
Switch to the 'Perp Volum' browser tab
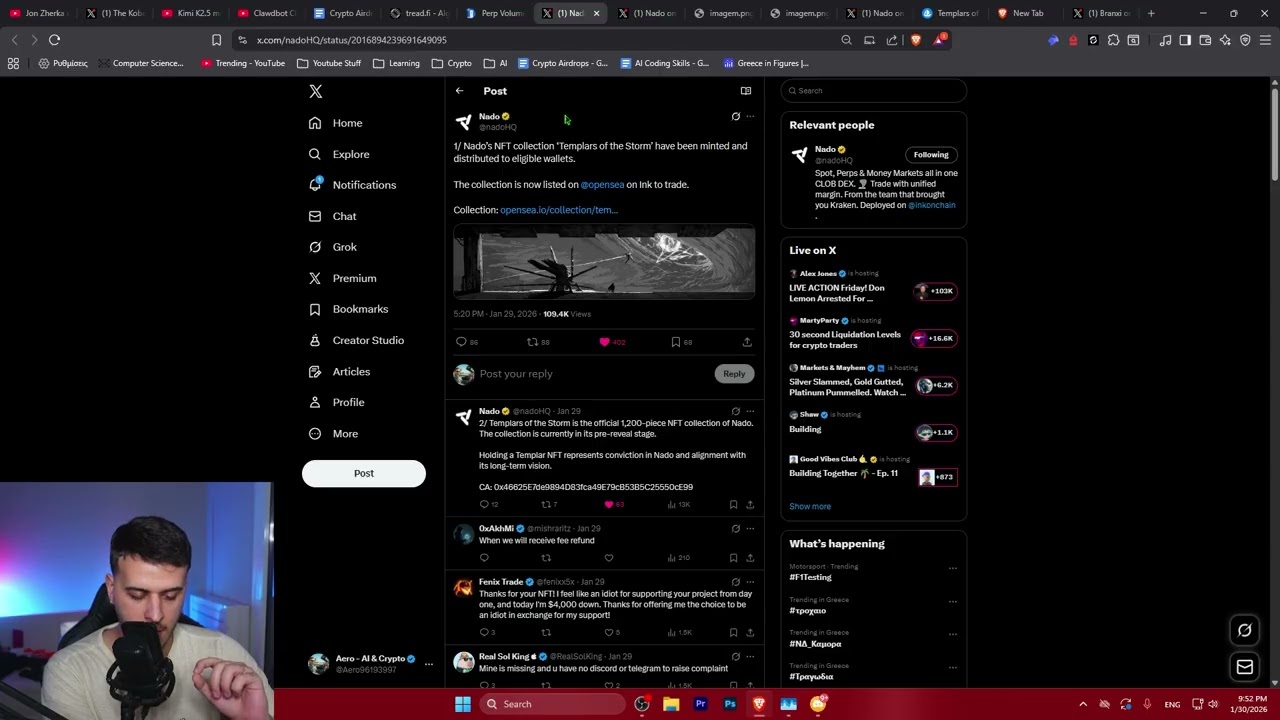pyautogui.click(x=494, y=13)
